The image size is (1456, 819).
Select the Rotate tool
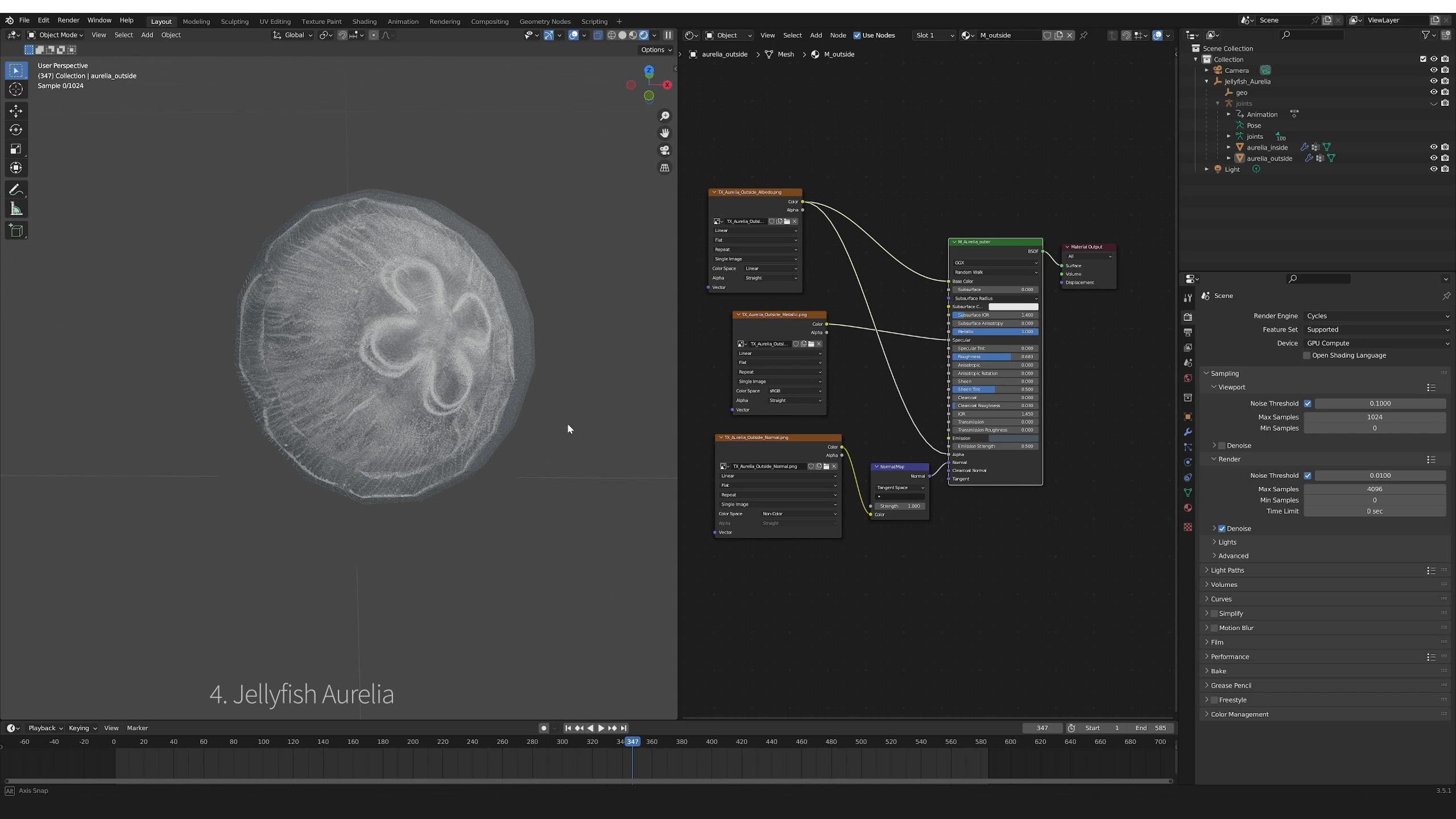(16, 130)
